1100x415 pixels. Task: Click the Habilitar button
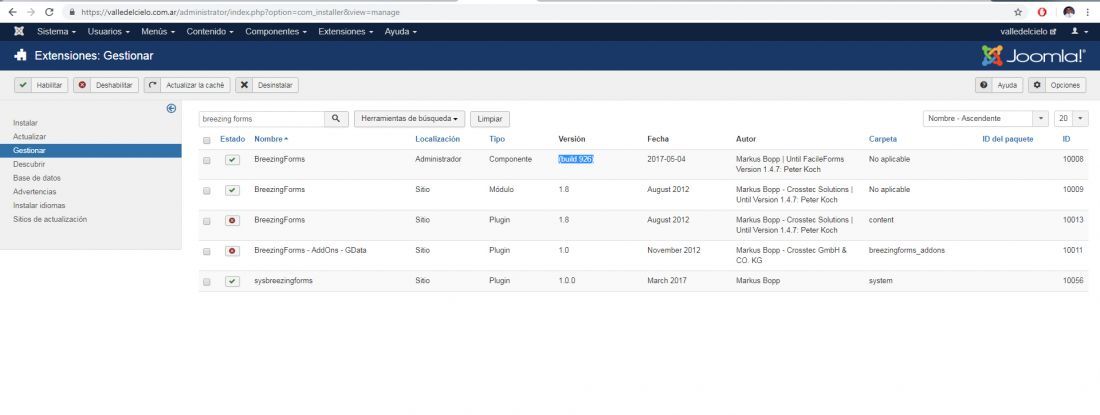click(x=41, y=85)
